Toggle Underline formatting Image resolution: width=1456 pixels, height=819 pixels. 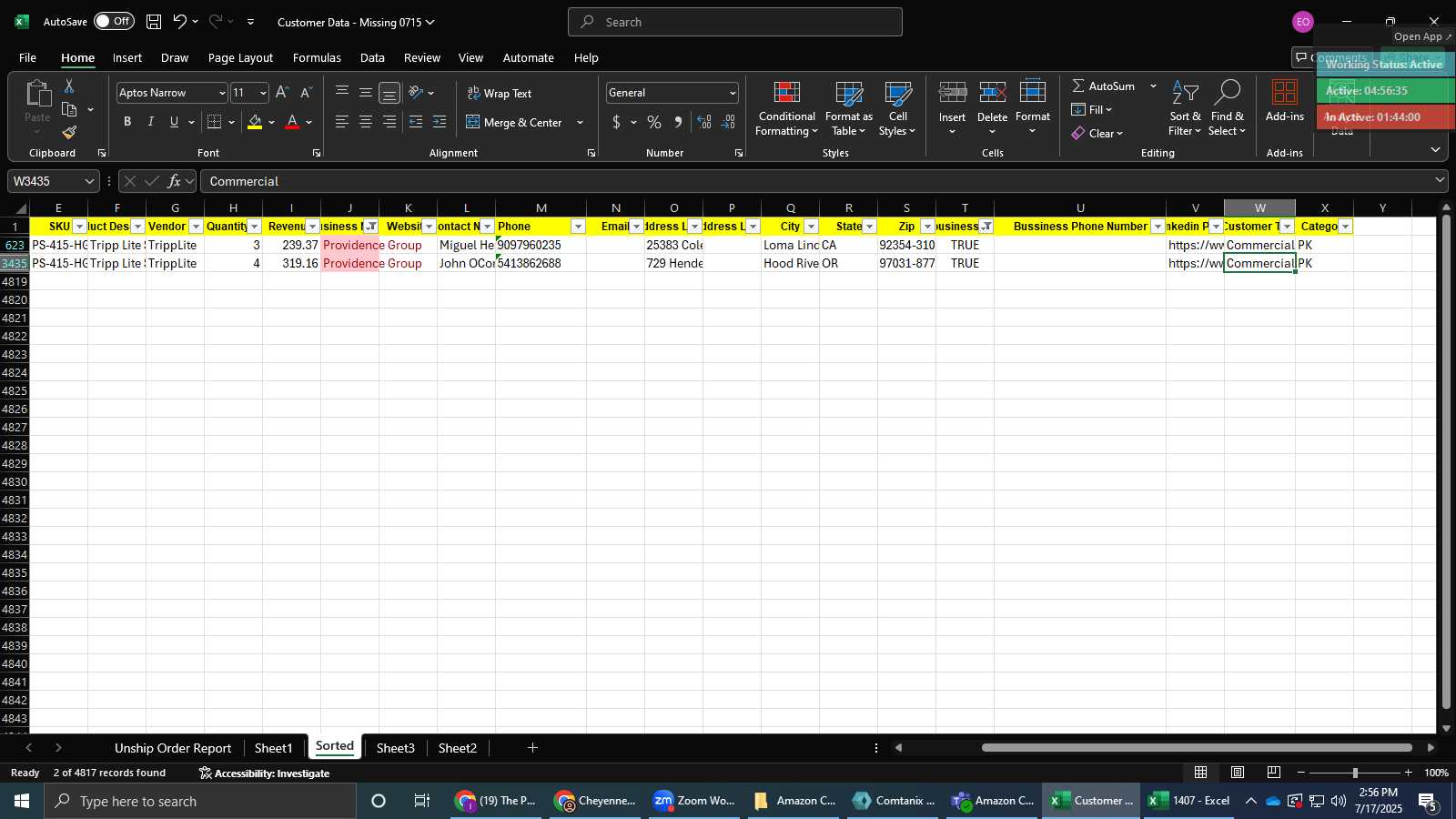point(174,122)
